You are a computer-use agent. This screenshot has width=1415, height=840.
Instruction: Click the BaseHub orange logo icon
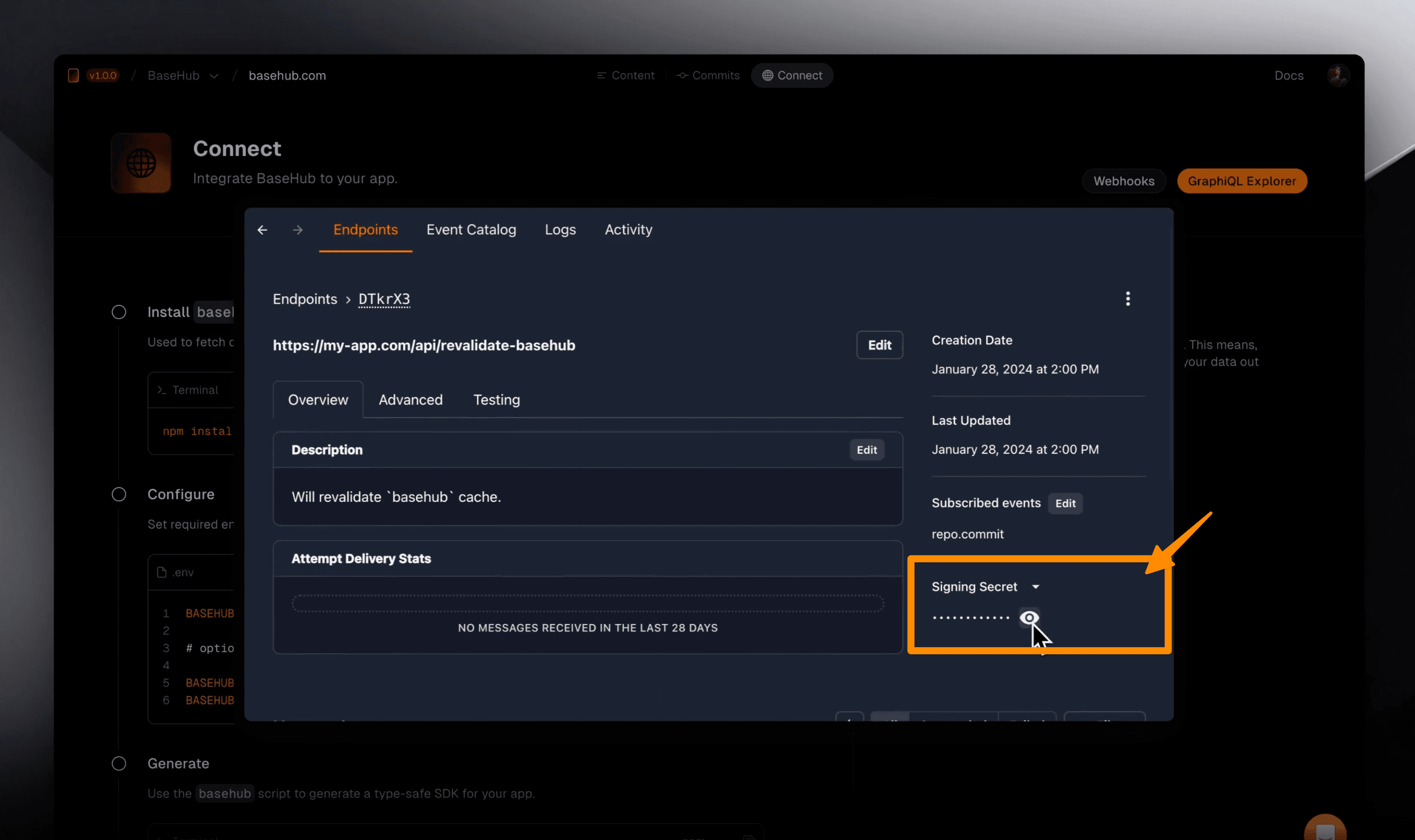(73, 75)
